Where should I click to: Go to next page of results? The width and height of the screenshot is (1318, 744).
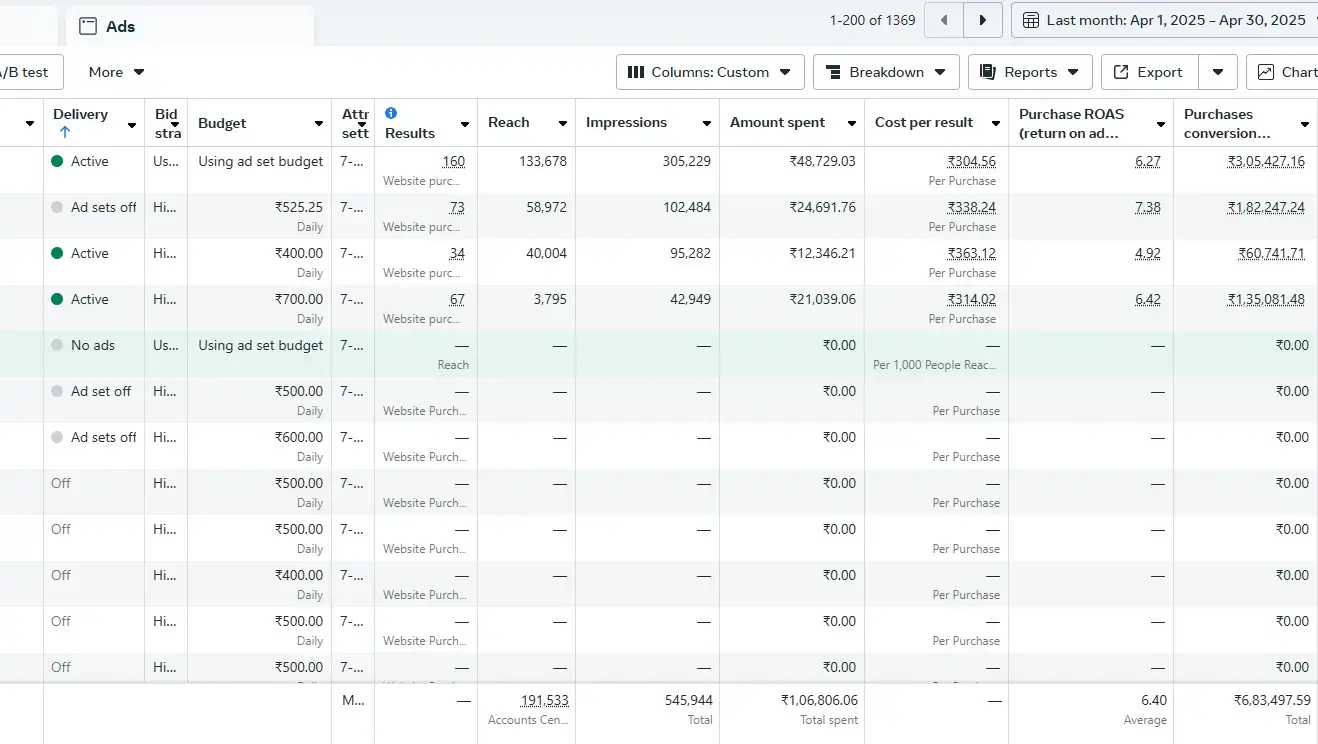tap(982, 20)
